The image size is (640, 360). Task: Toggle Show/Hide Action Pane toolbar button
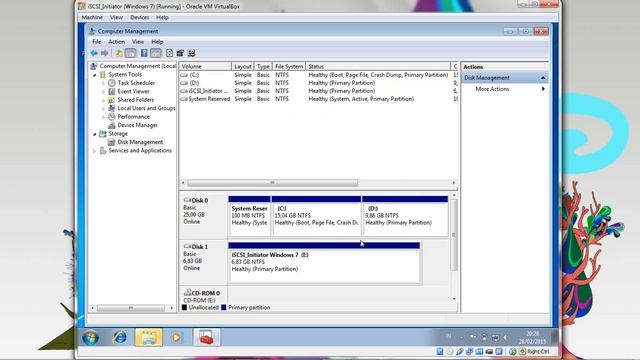156,53
